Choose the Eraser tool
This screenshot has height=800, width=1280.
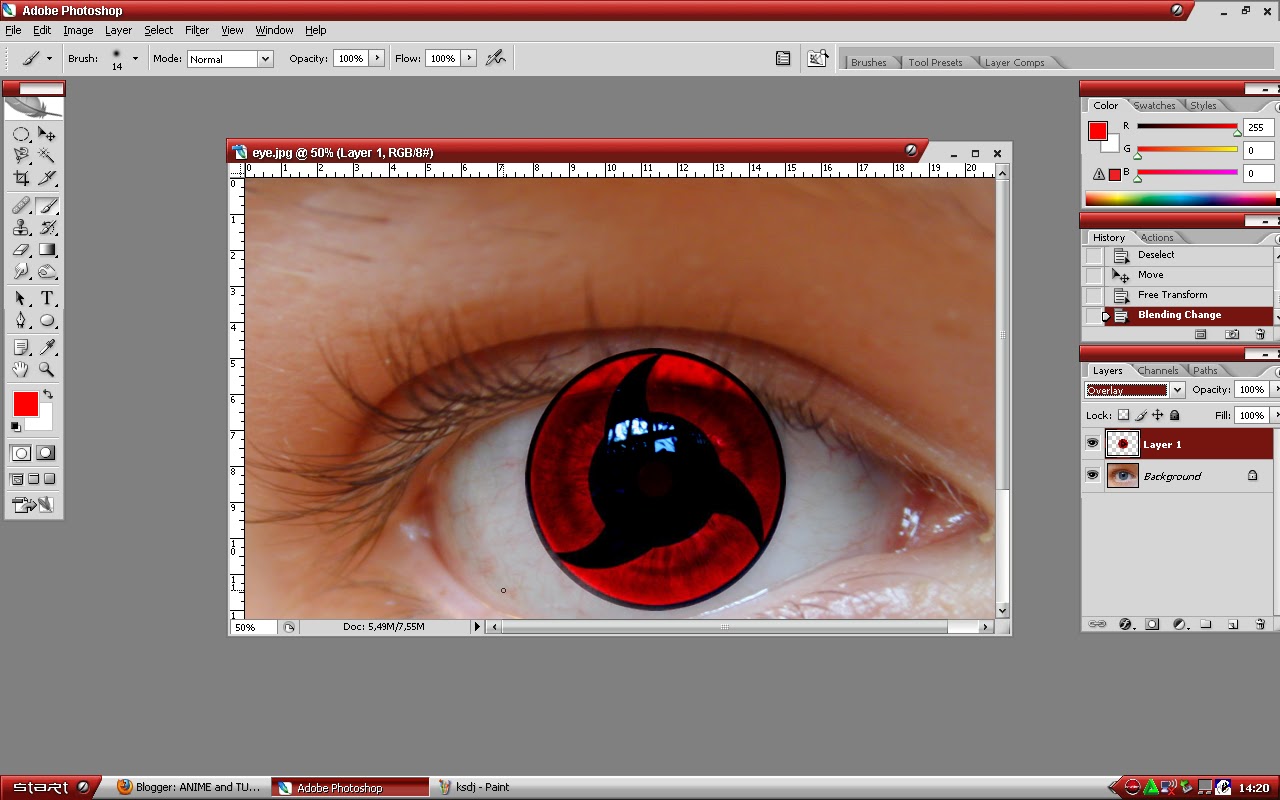pyautogui.click(x=21, y=250)
